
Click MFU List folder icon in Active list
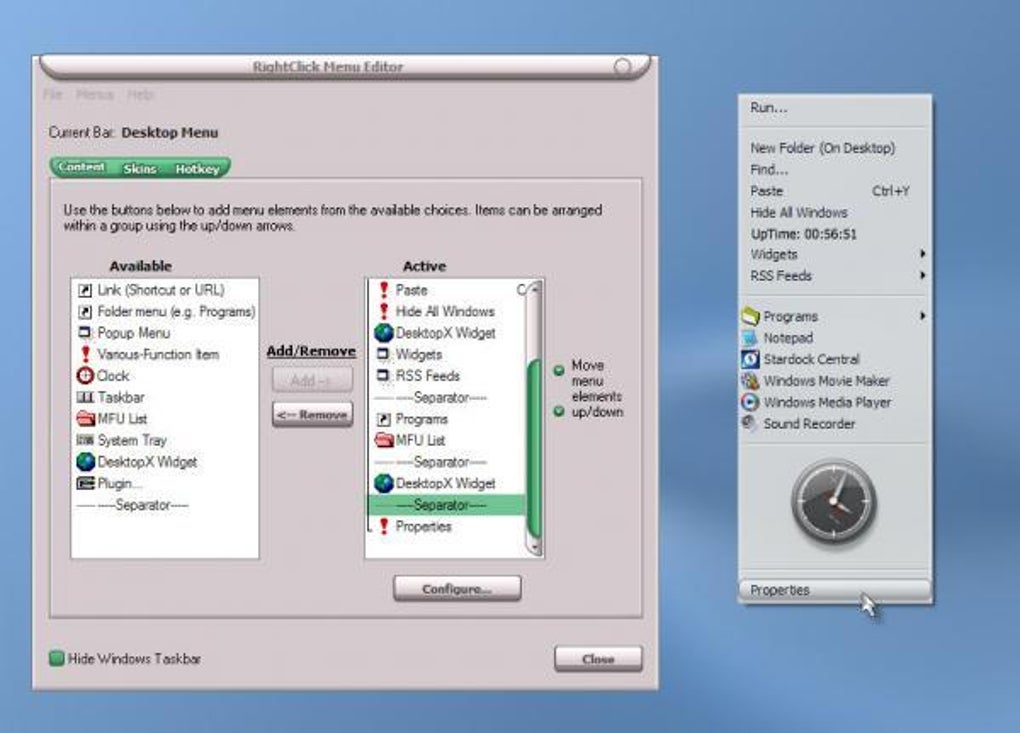[x=384, y=440]
